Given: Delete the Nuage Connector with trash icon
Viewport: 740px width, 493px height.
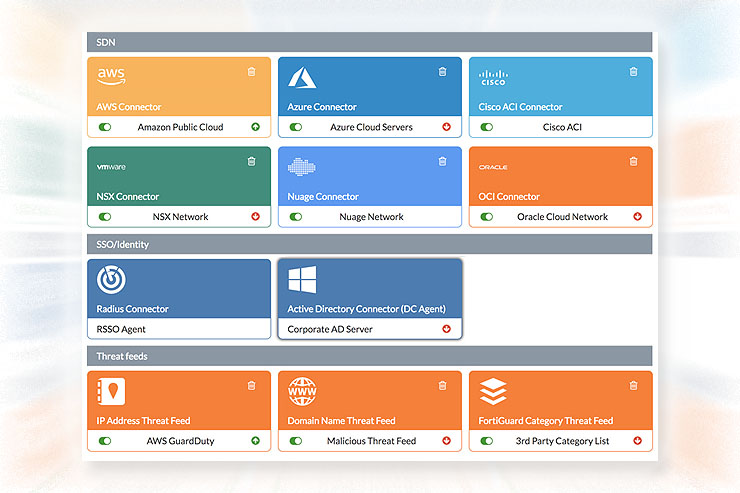Looking at the screenshot, I should pos(442,161).
